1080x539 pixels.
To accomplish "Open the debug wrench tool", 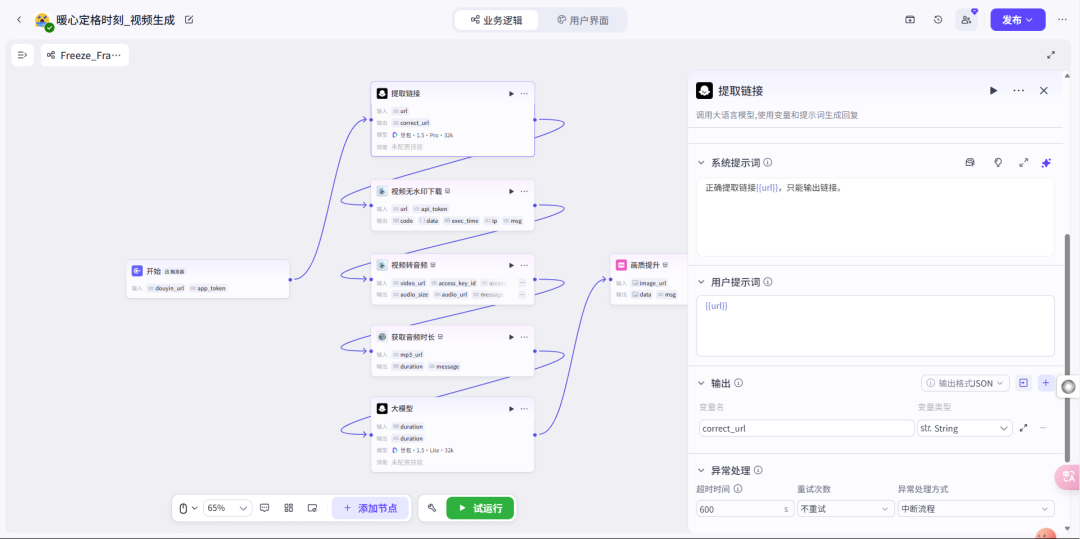I will point(432,508).
